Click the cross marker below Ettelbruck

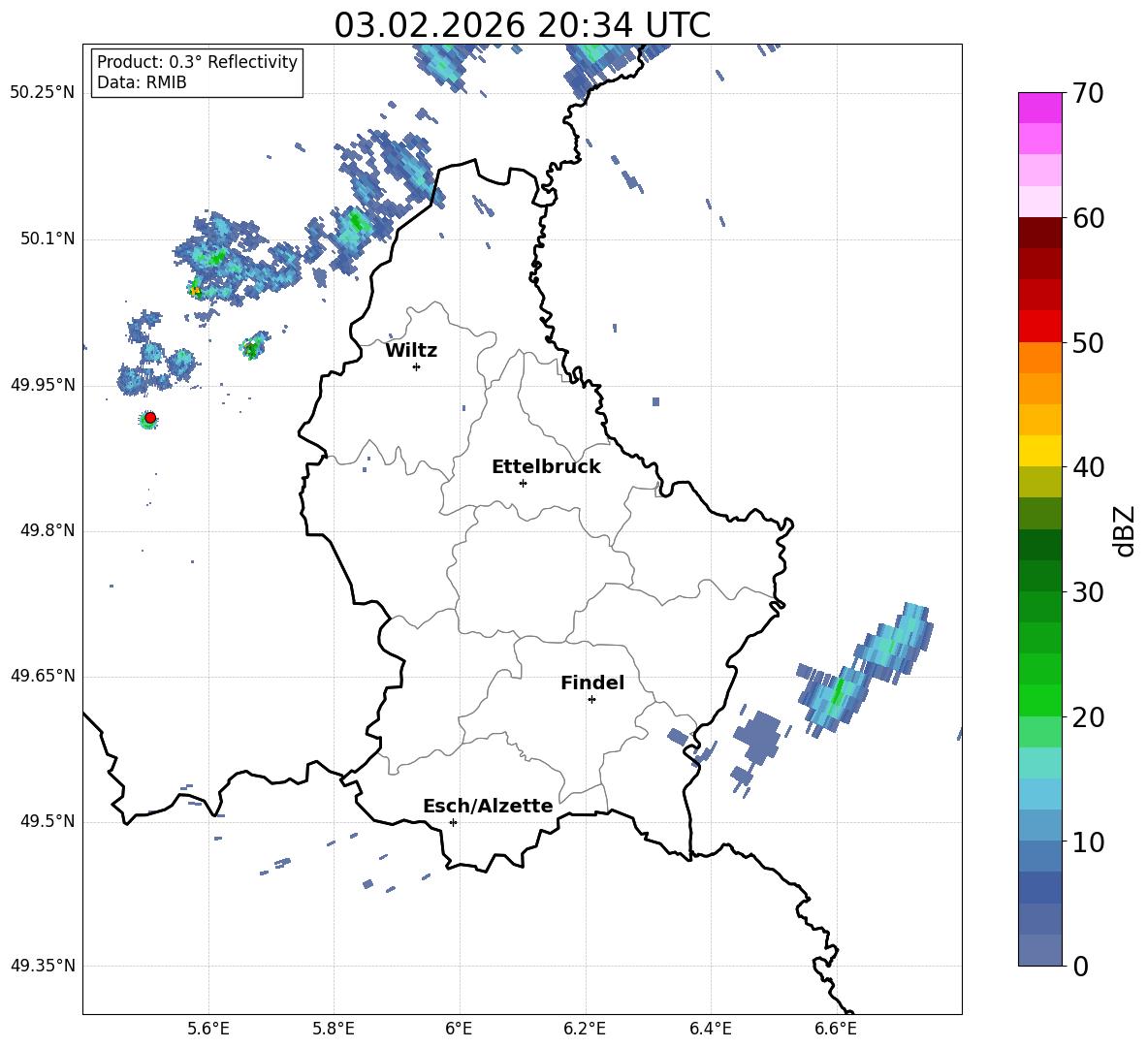click(x=523, y=483)
